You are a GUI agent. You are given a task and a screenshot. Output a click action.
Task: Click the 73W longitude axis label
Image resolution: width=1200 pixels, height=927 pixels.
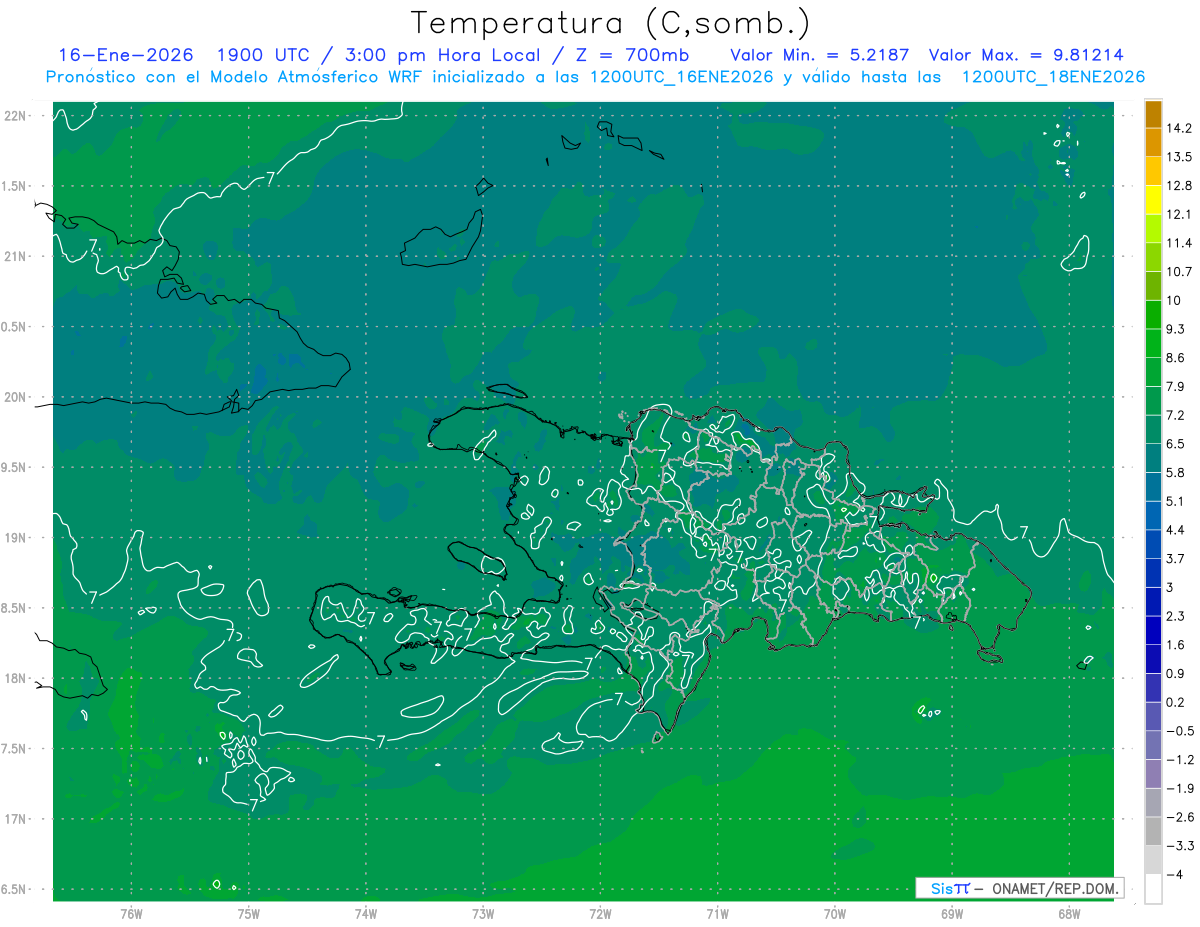pos(483,914)
